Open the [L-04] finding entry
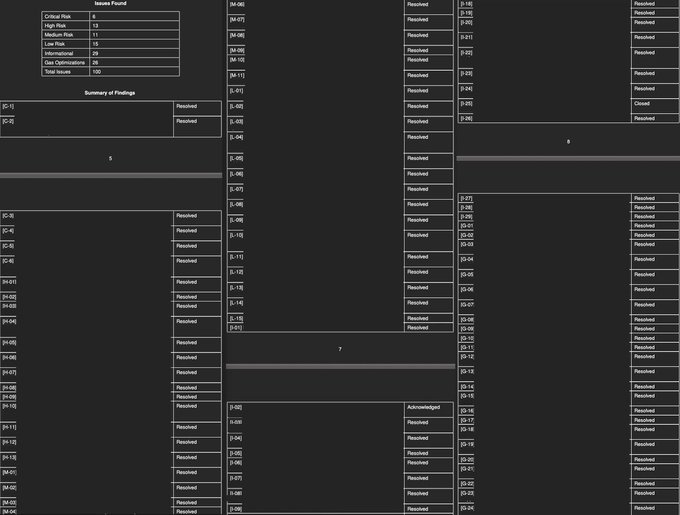 [x=237, y=137]
